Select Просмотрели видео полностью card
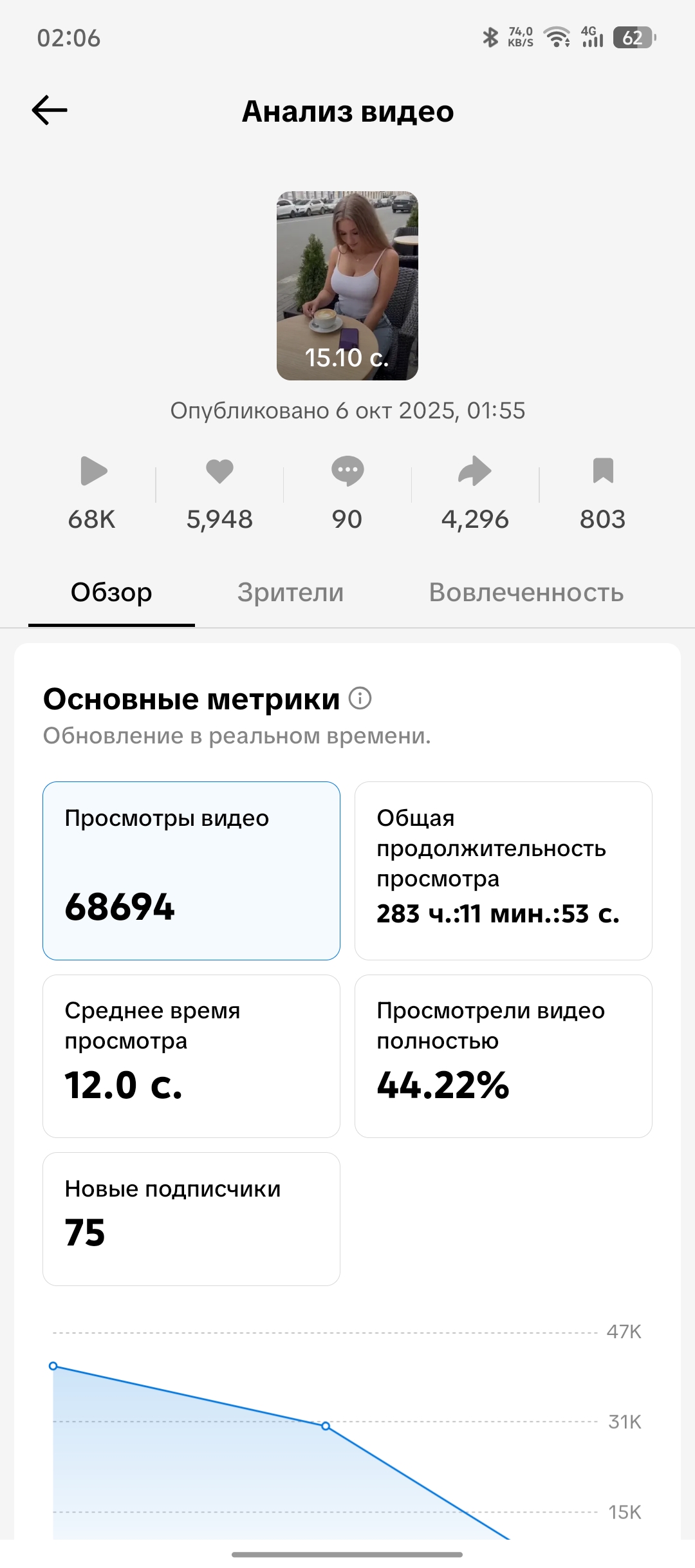Screen dimensions: 695x1568 pos(503,1056)
